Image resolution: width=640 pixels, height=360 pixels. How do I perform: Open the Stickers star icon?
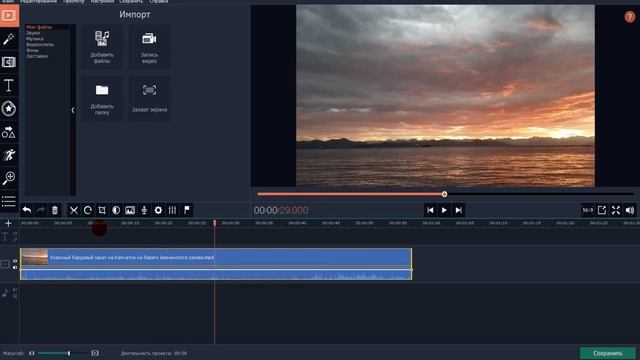(9, 109)
